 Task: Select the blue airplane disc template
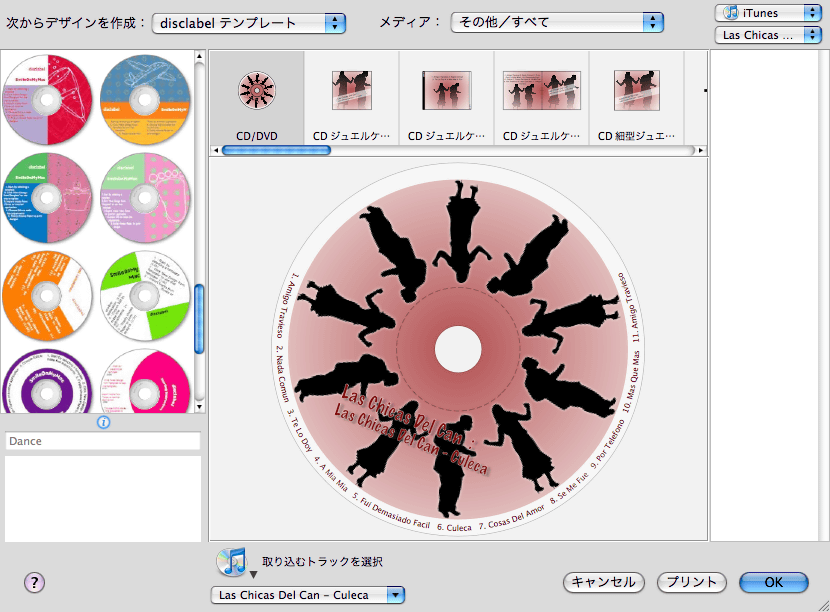145,100
